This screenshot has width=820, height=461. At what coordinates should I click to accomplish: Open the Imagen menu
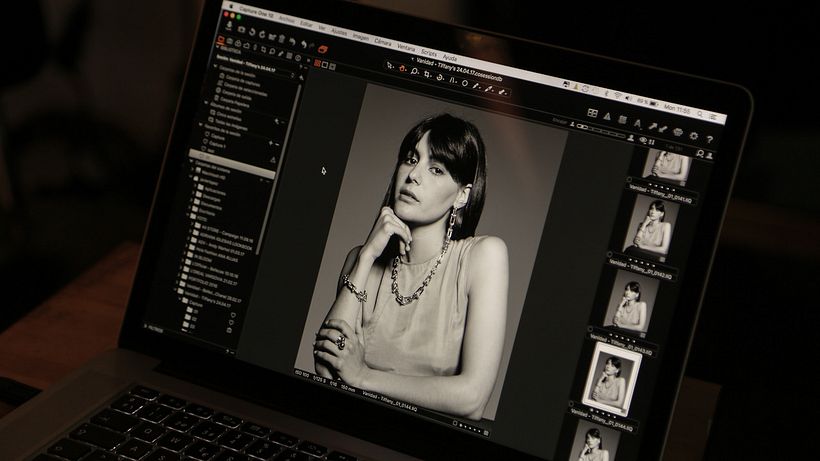361,37
